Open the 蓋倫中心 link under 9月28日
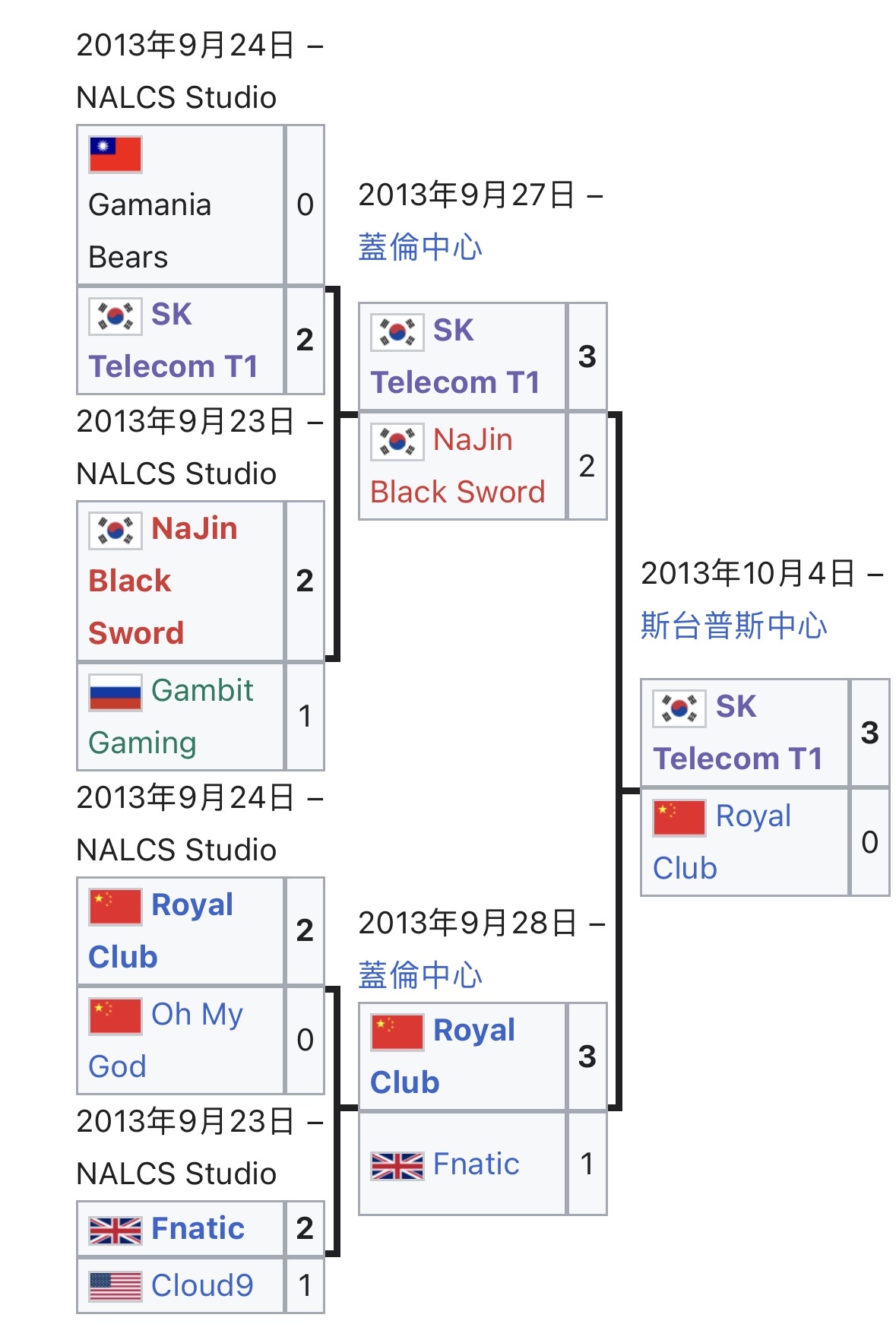 pos(420,975)
